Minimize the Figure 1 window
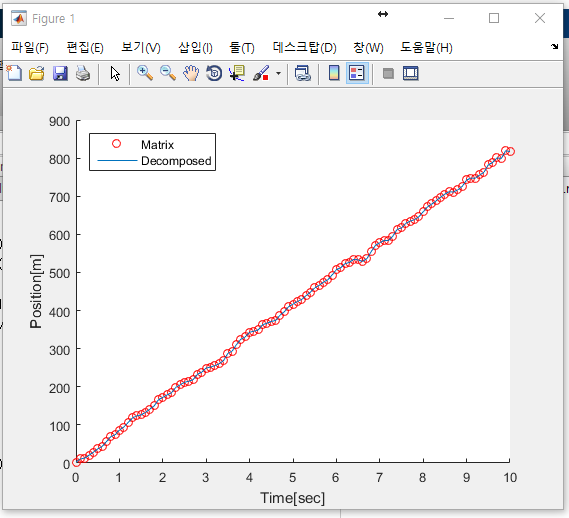The image size is (569, 518). point(449,18)
